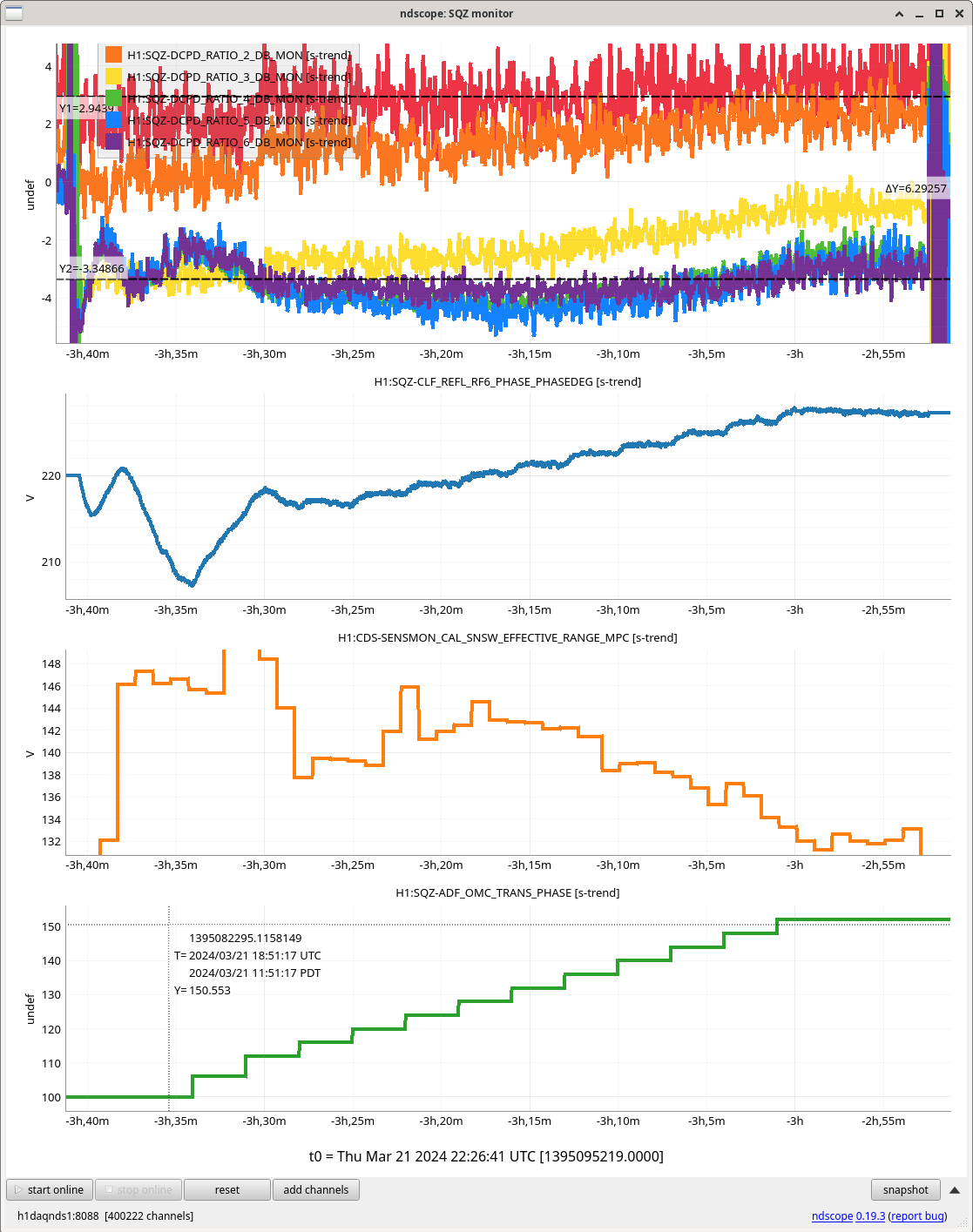Click the window menu icon in title bar
Screen dimensions: 973x1232
[x=14, y=13]
